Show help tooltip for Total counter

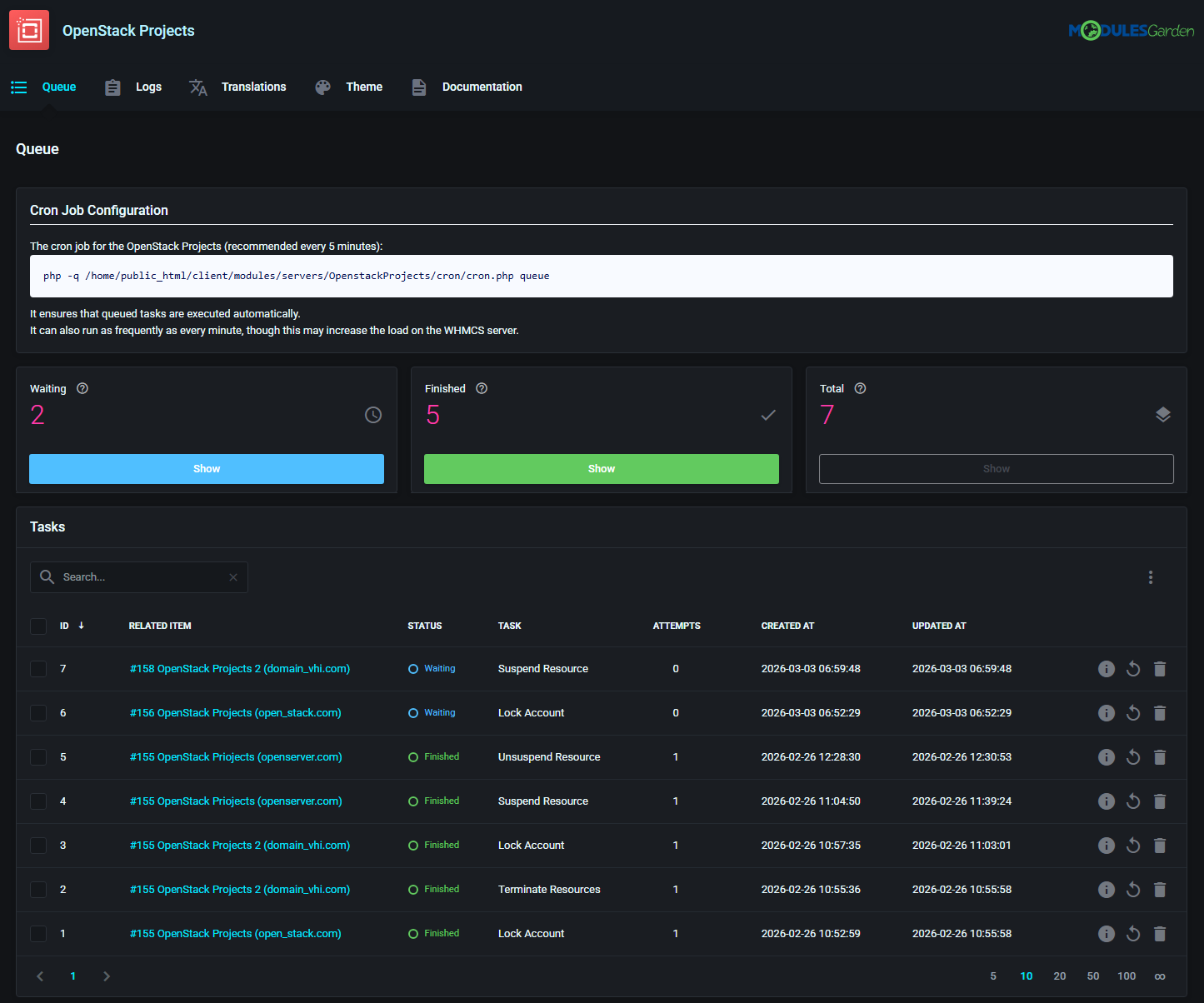pyautogui.click(x=861, y=388)
